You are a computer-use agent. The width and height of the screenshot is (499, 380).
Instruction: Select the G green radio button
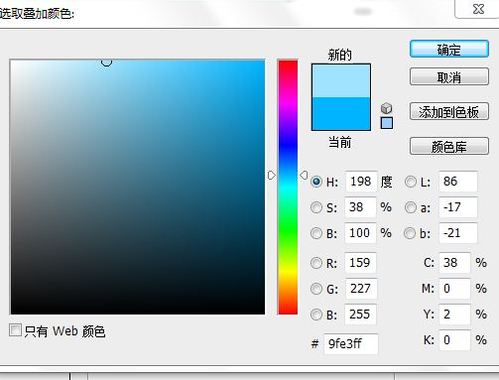click(x=316, y=289)
